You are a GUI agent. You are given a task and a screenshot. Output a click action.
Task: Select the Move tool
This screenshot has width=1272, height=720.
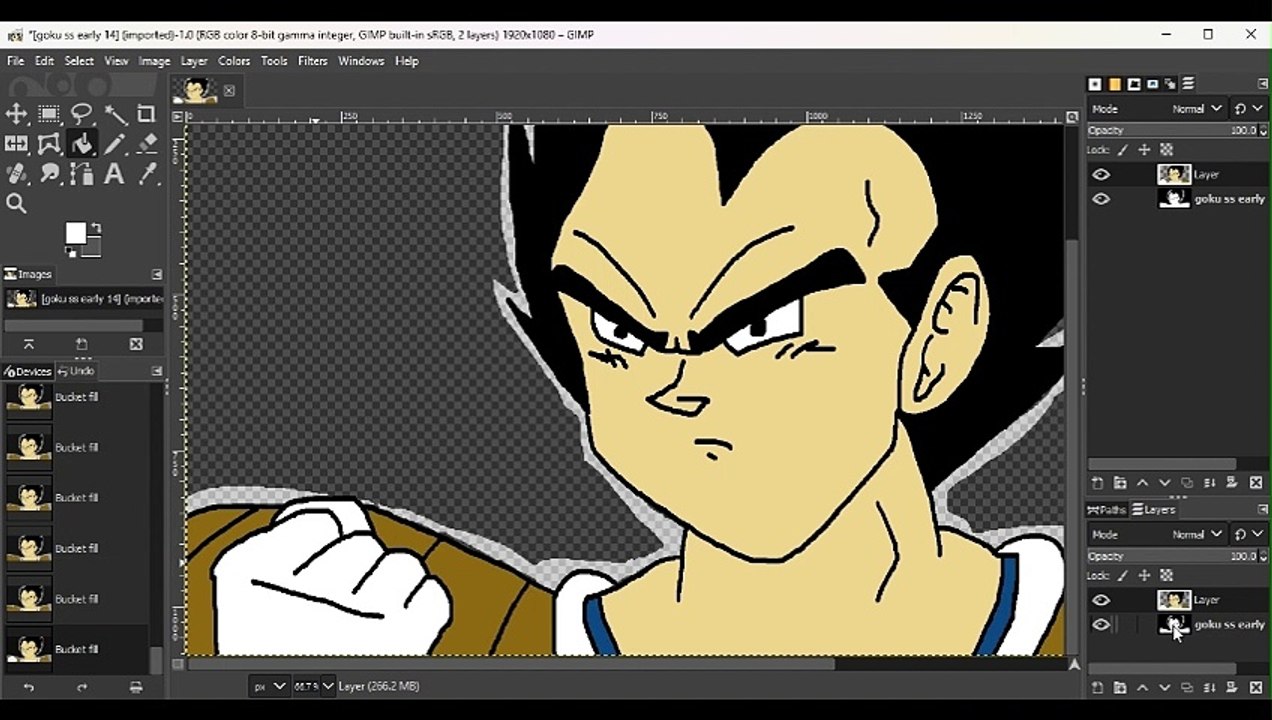click(17, 114)
